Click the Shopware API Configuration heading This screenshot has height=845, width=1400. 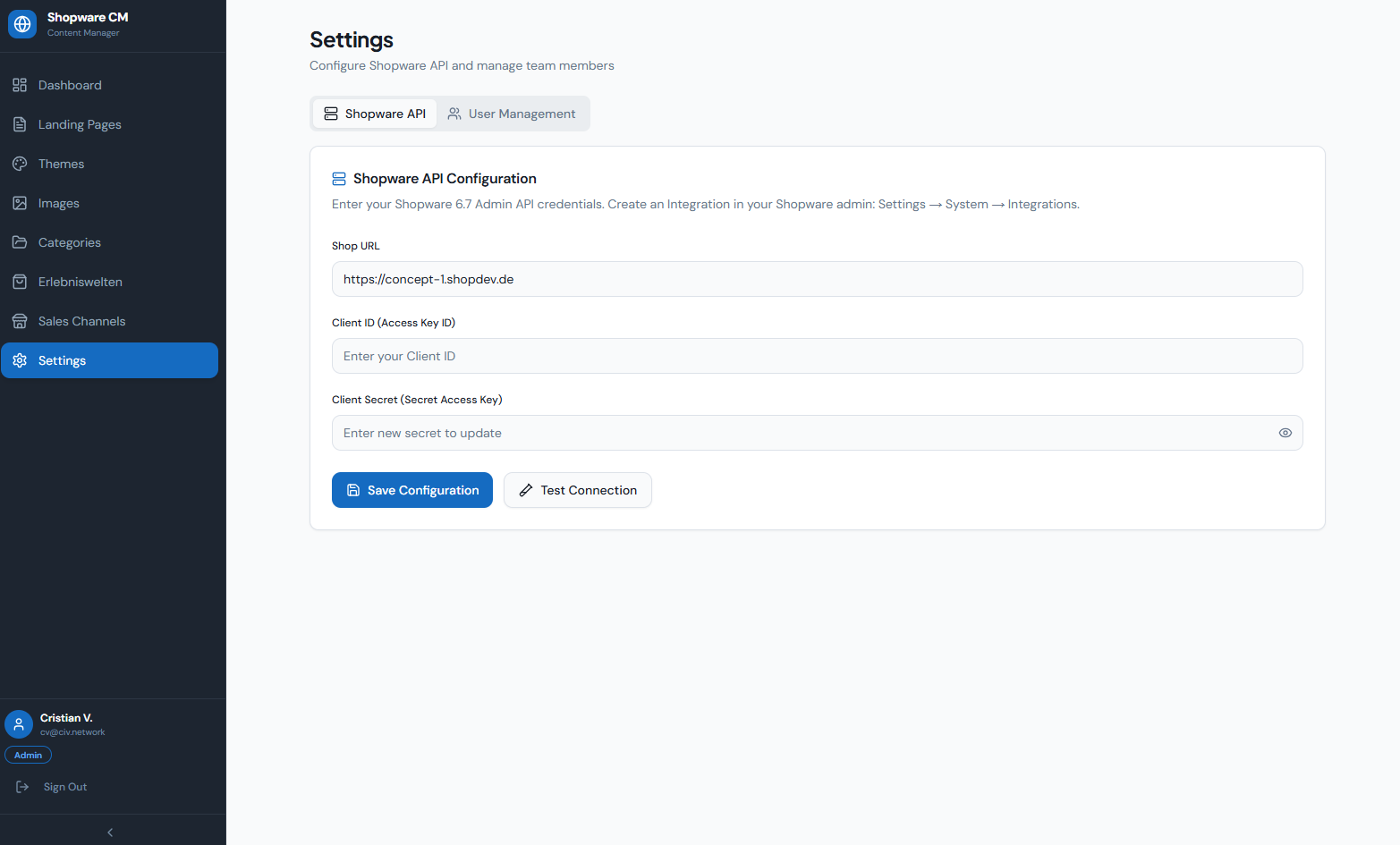click(x=445, y=179)
